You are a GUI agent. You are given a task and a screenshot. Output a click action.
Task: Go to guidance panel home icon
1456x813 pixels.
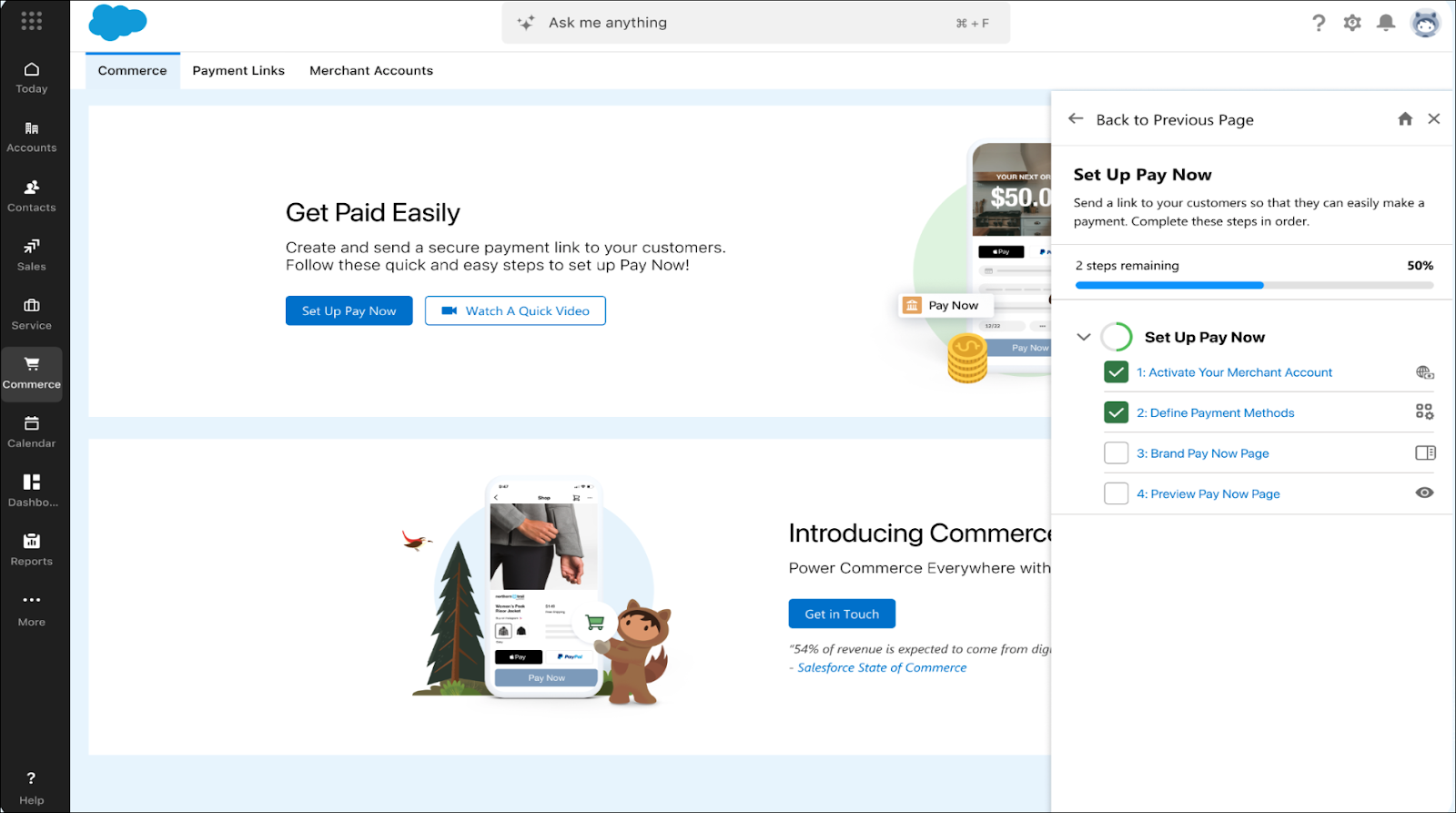tap(1405, 119)
